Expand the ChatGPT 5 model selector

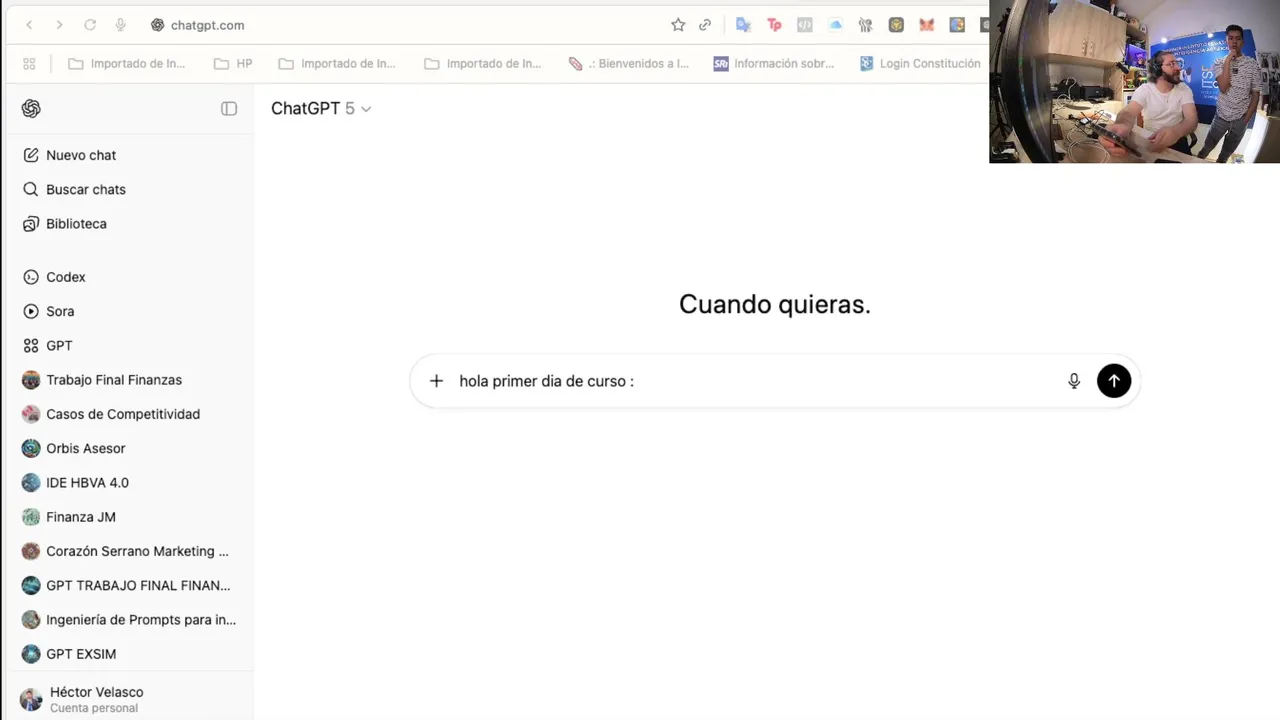(321, 108)
